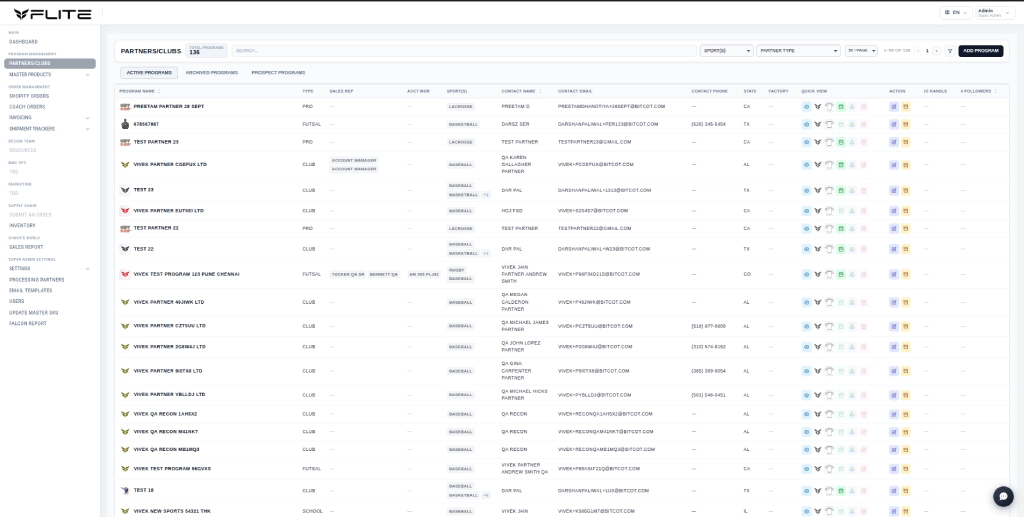The height and width of the screenshot is (517, 1024).
Task: Open Google Drive icon in Test 23 row
Action: tap(852, 191)
